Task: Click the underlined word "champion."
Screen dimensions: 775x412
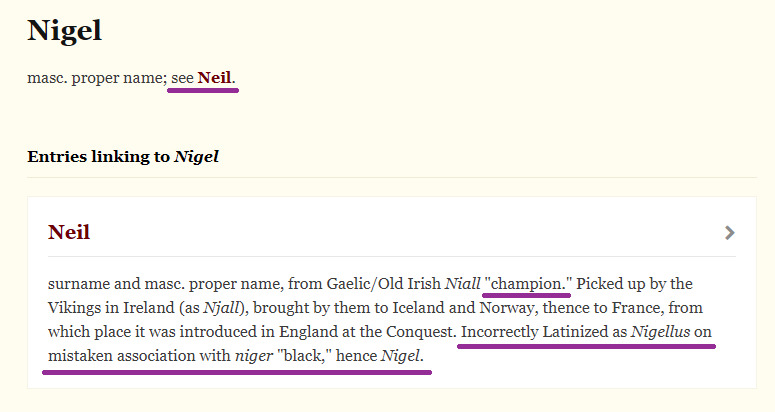Action: point(526,283)
